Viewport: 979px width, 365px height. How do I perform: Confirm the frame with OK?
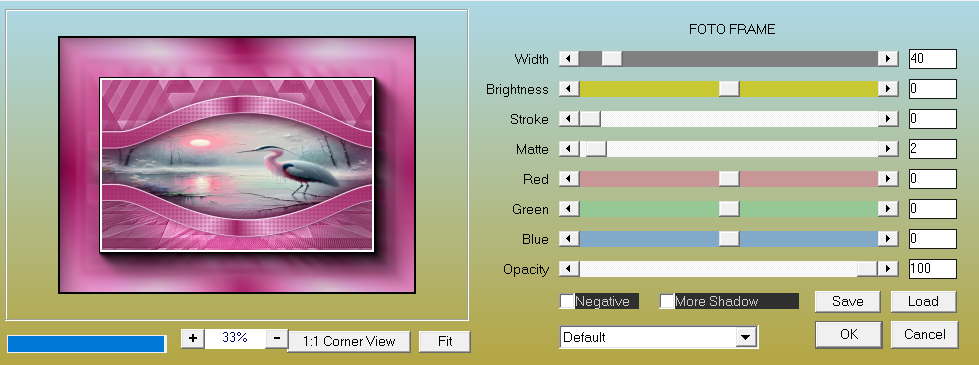point(849,334)
